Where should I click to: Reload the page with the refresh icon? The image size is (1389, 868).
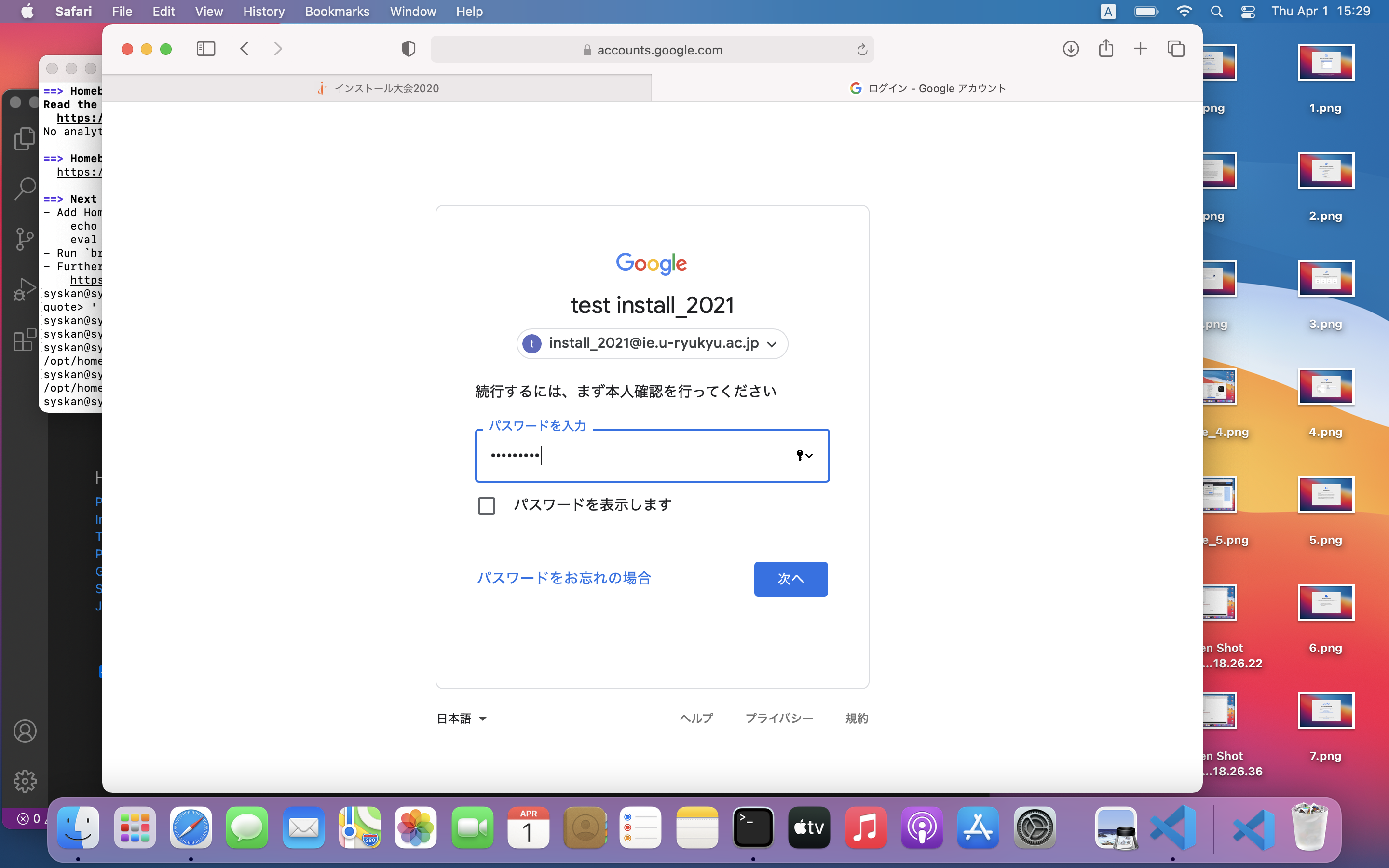click(x=861, y=50)
